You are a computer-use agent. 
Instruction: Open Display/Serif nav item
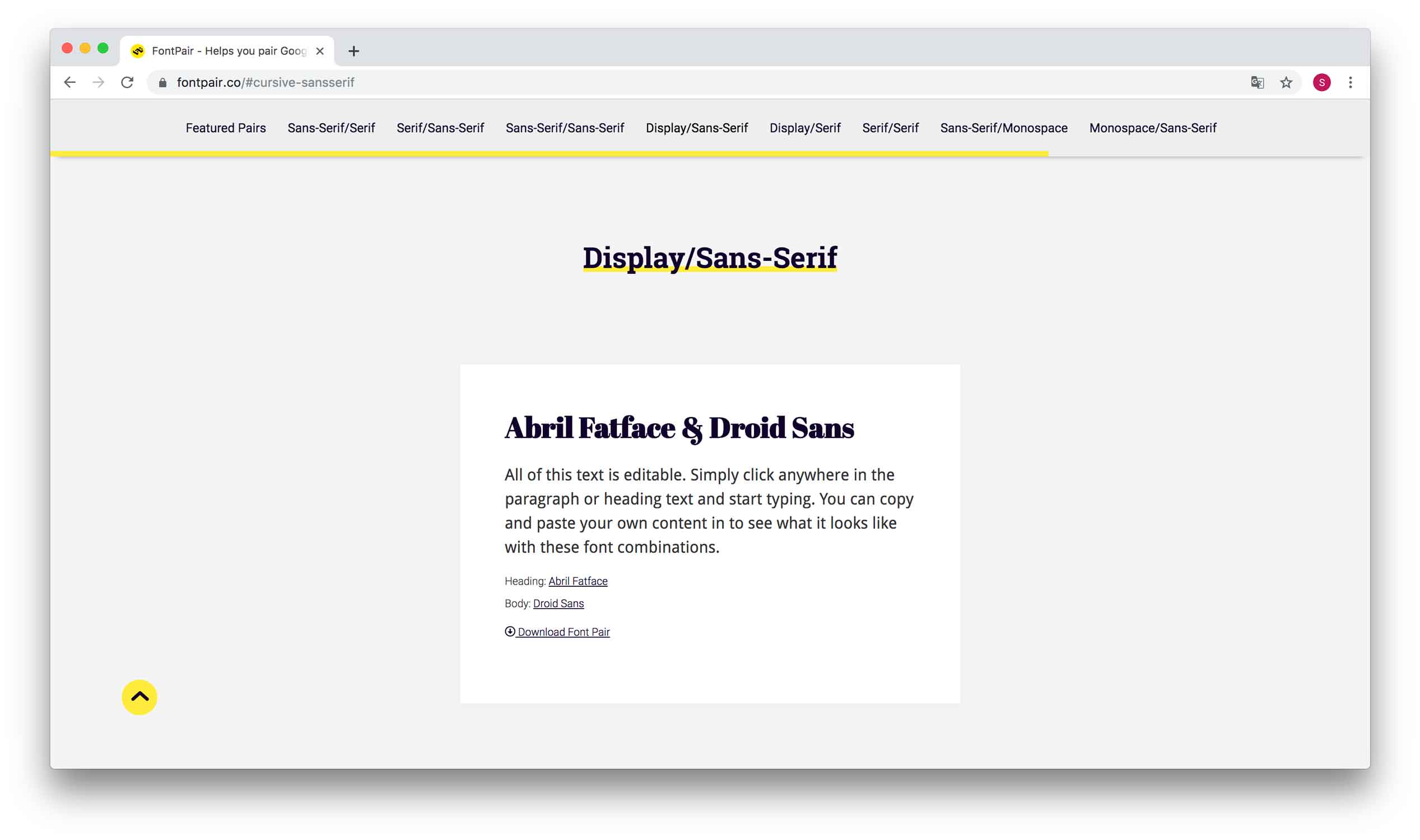coord(805,128)
